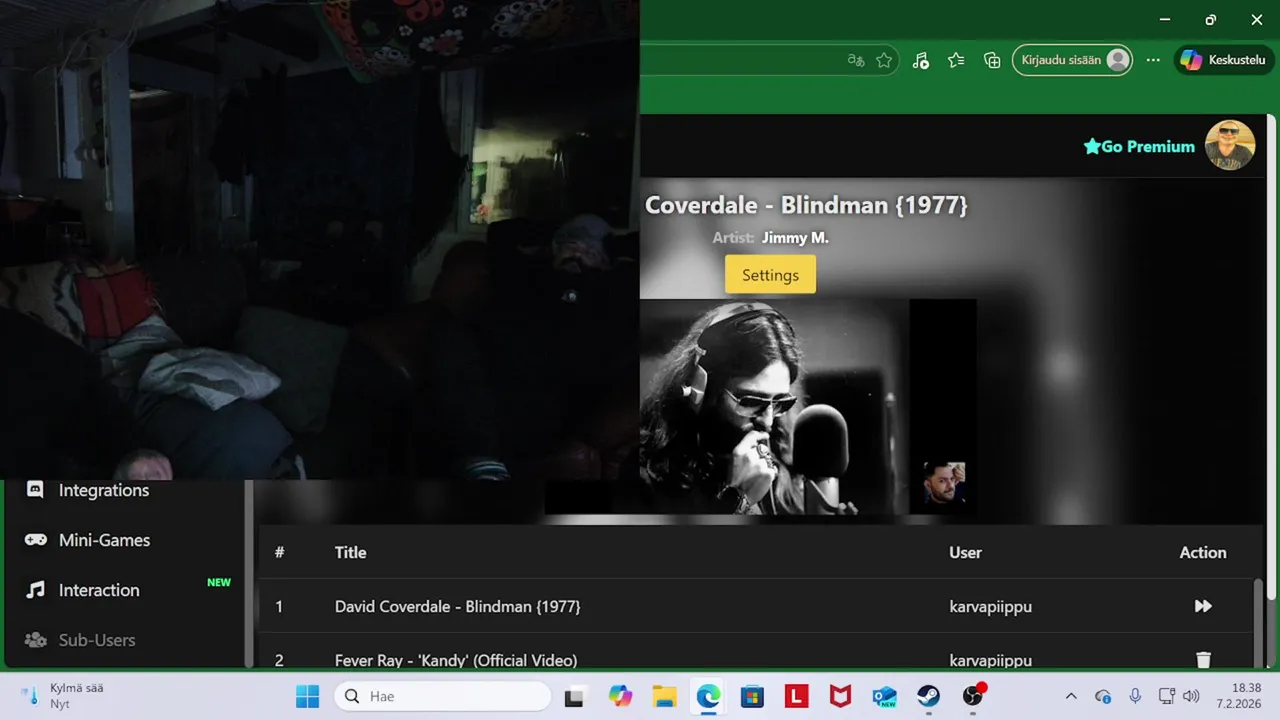
Task: Open McAfee from the taskbar
Action: coord(840,696)
